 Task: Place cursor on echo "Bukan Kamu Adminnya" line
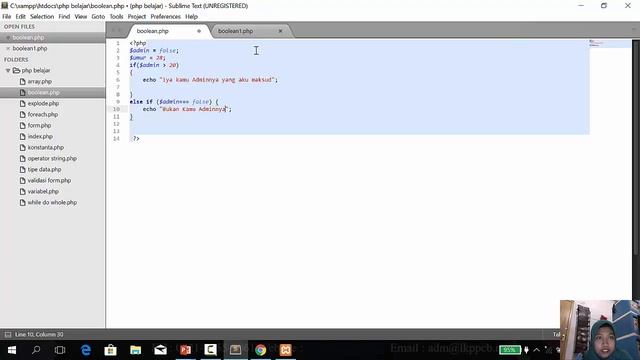coord(187,109)
